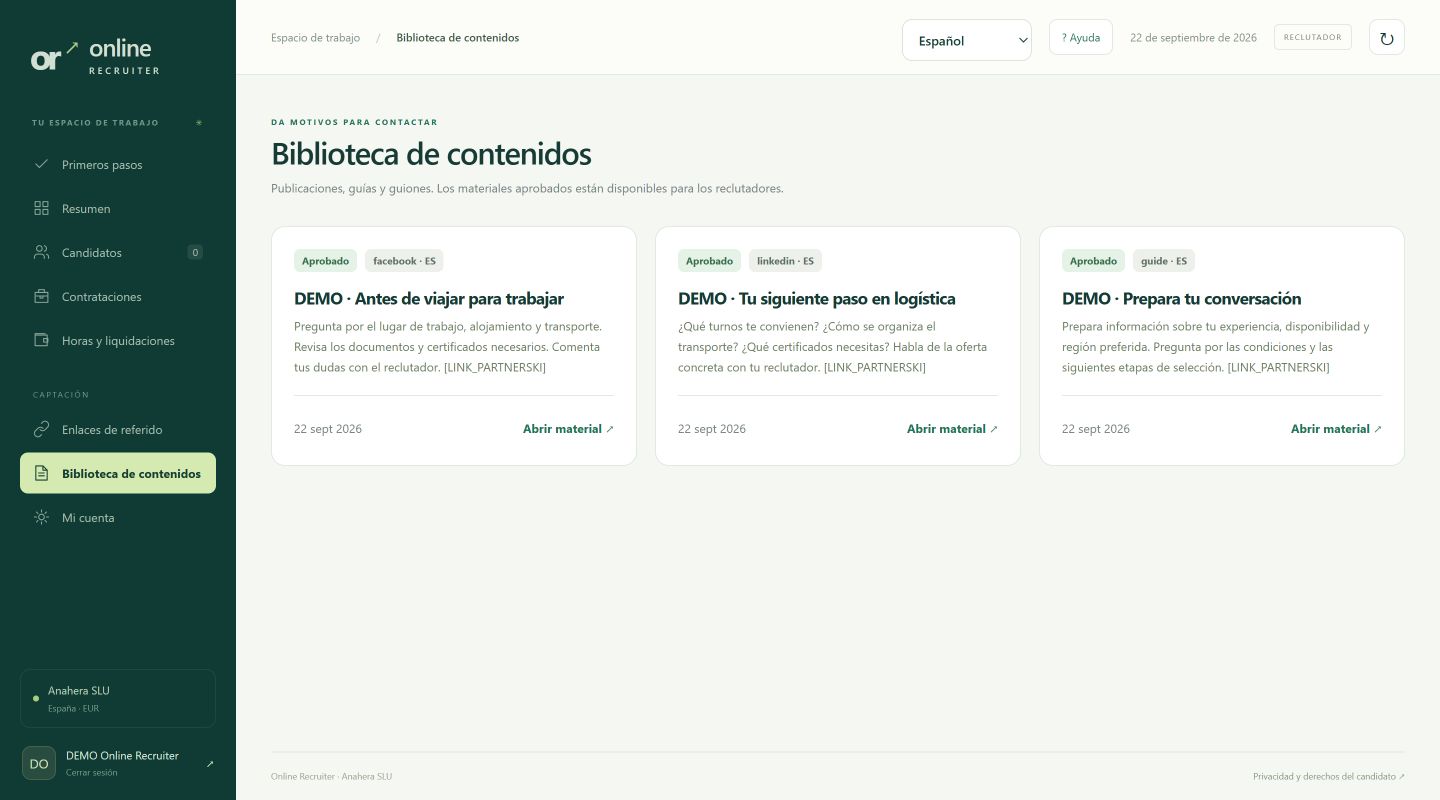Click the DO user avatar
1440x800 pixels.
[39, 763]
